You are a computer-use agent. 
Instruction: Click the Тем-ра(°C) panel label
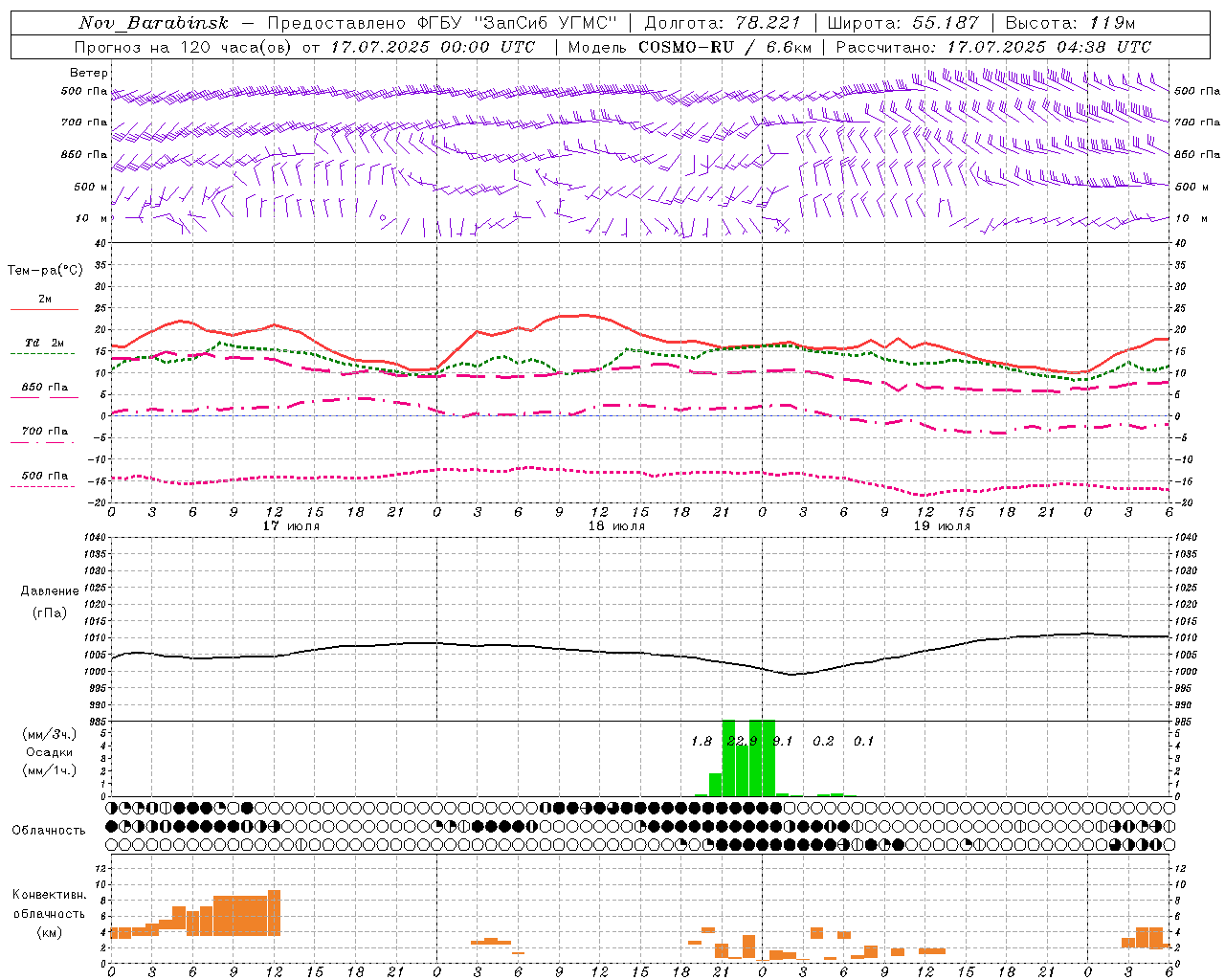pos(45,271)
